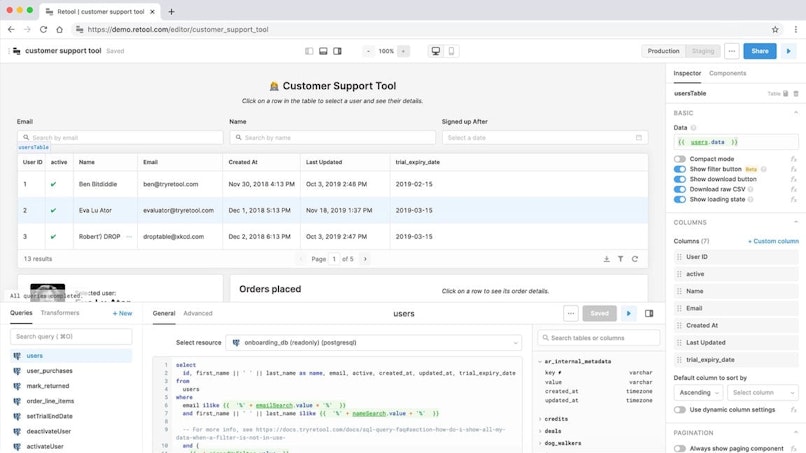Switch to desktop preview layout
Image resolution: width=806 pixels, height=453 pixels.
(435, 51)
